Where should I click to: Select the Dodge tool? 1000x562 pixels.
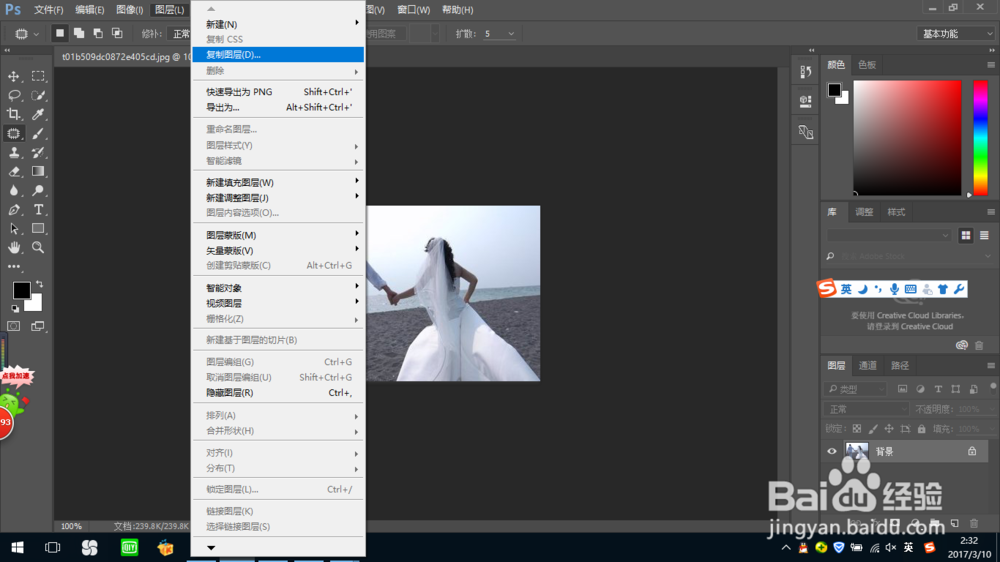(x=38, y=191)
